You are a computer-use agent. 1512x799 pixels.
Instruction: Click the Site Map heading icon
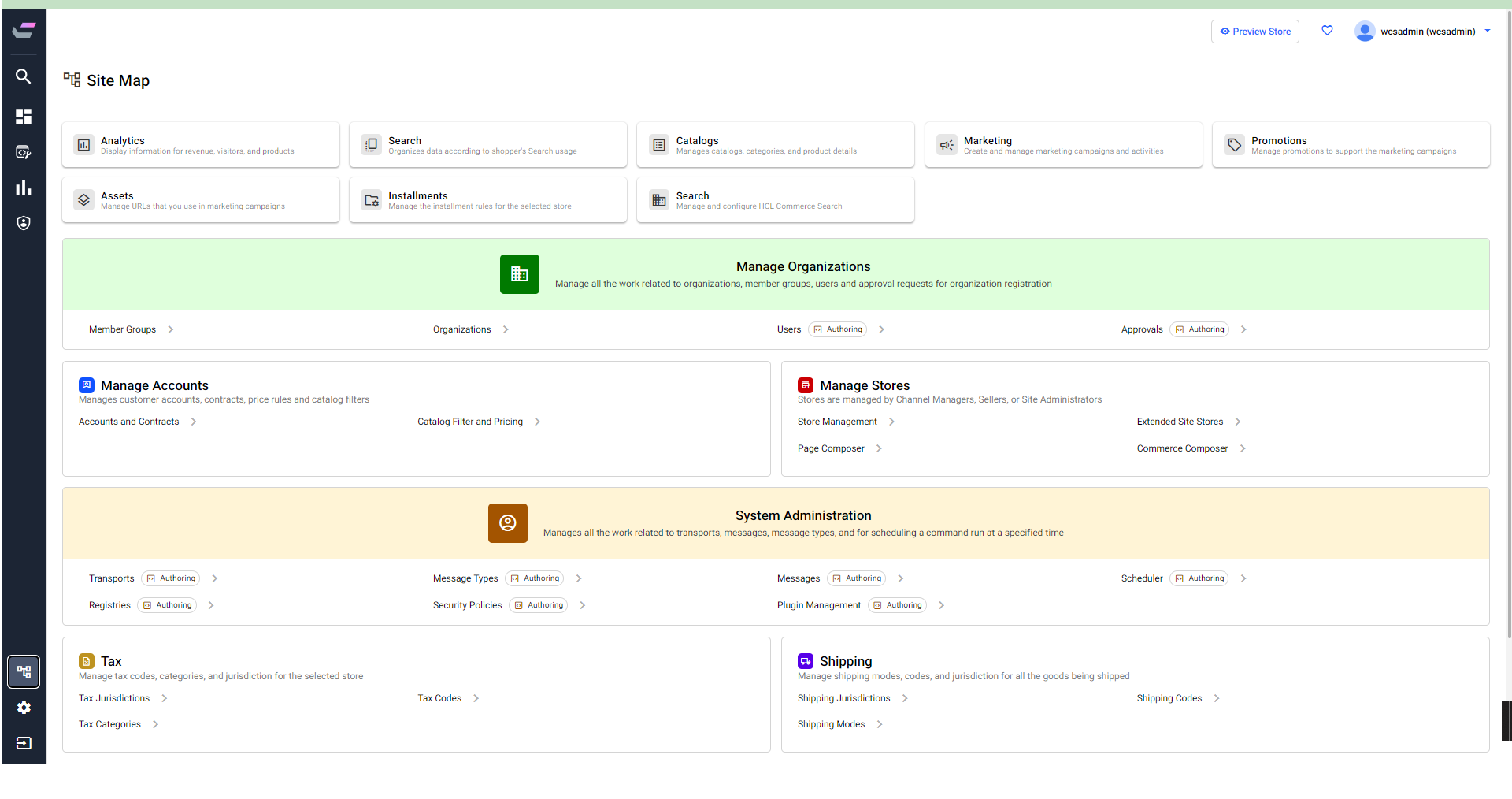click(72, 80)
